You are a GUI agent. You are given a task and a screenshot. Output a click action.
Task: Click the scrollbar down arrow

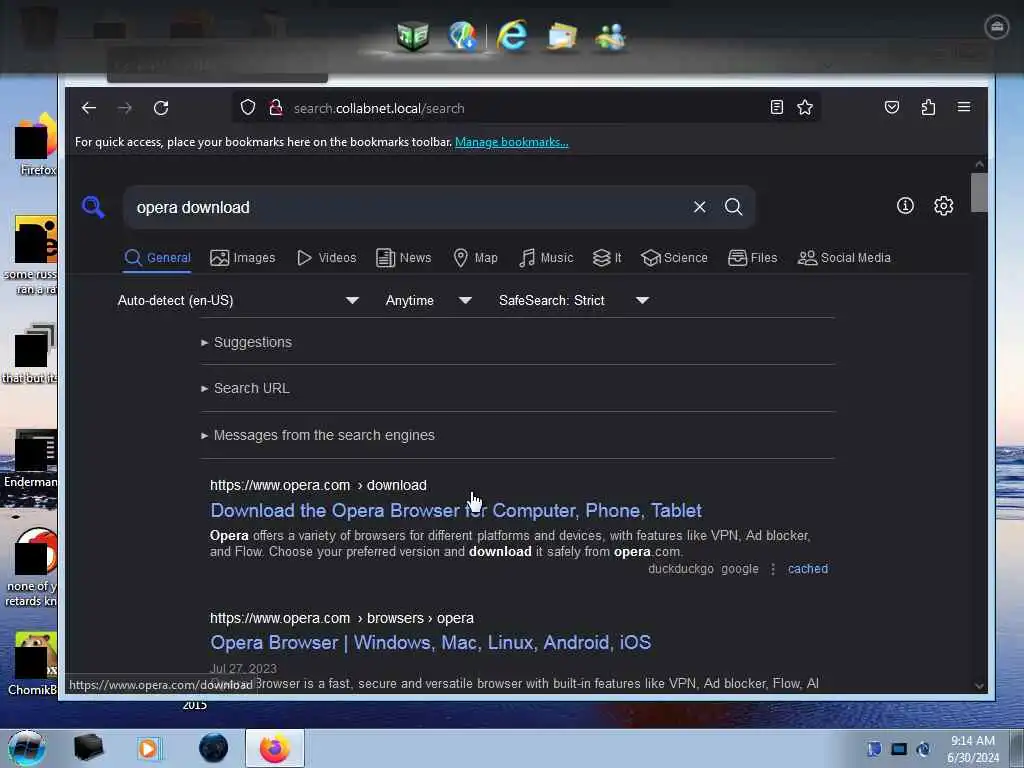[979, 686]
